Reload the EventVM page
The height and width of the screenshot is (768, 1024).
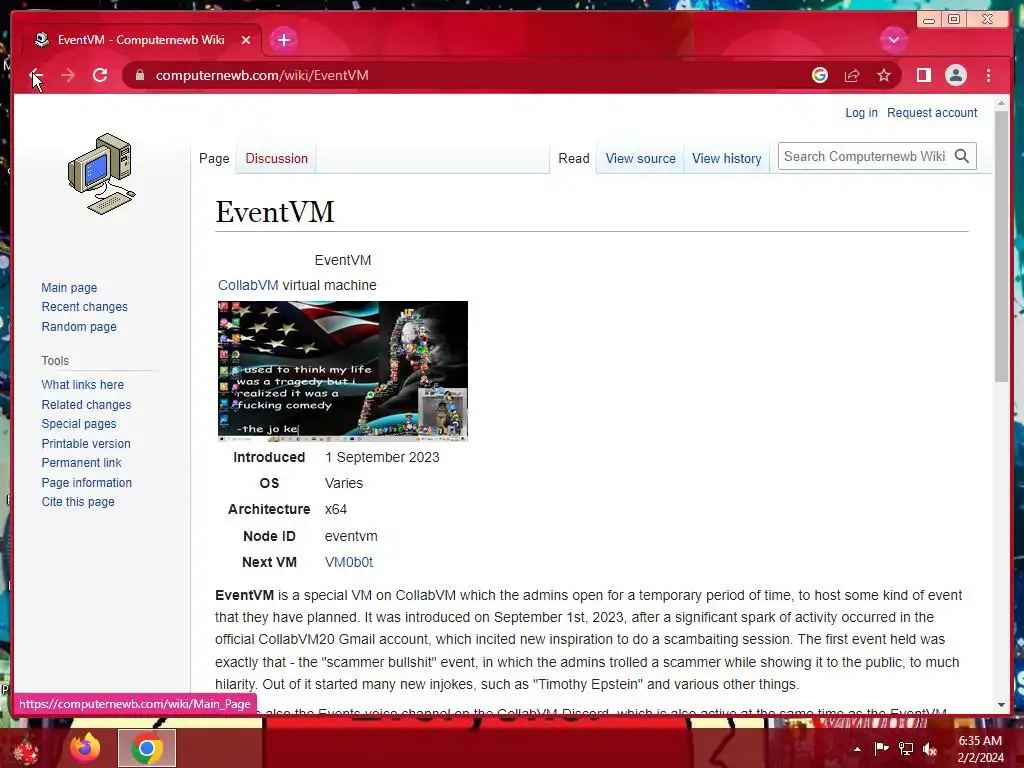tap(100, 75)
